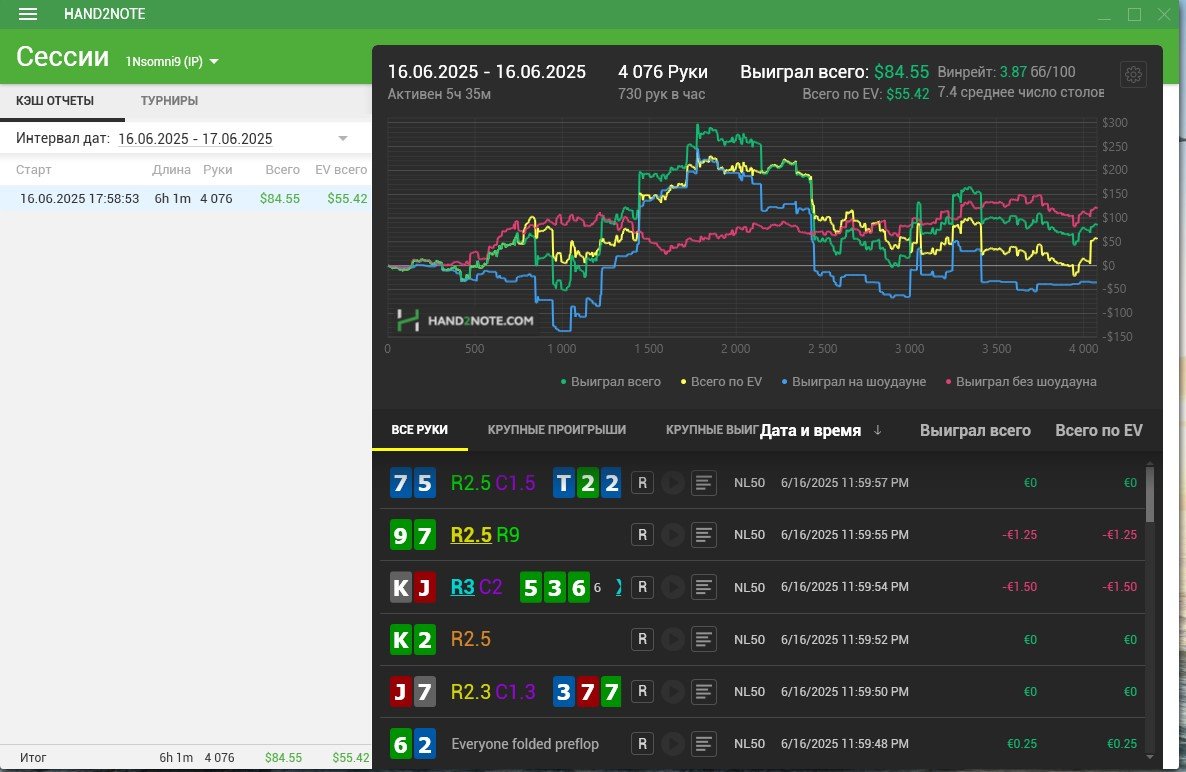Open replayer (R) for the 9 7 hand

642,535
